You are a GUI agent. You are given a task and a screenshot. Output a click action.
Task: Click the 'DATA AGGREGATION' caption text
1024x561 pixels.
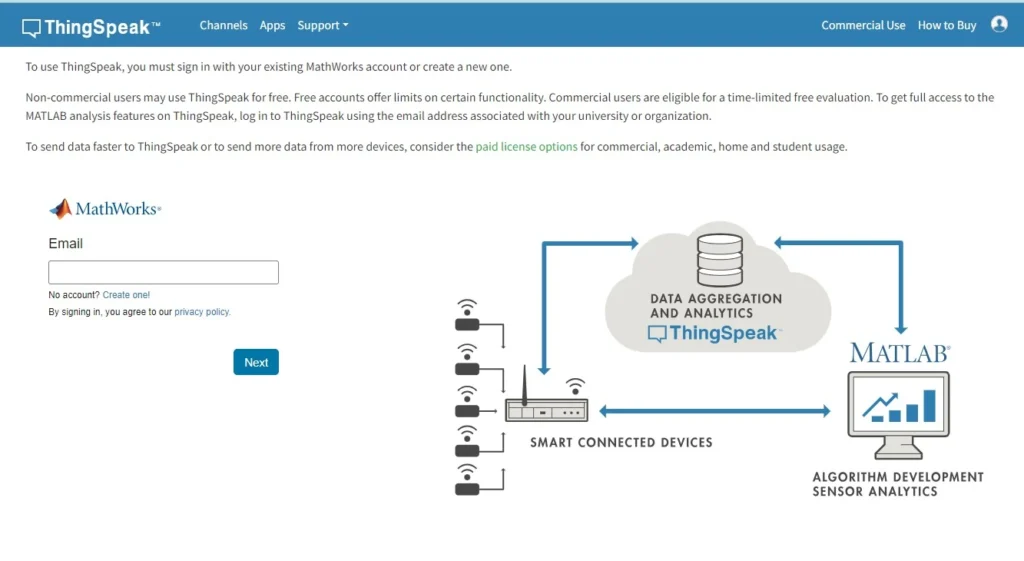click(716, 298)
